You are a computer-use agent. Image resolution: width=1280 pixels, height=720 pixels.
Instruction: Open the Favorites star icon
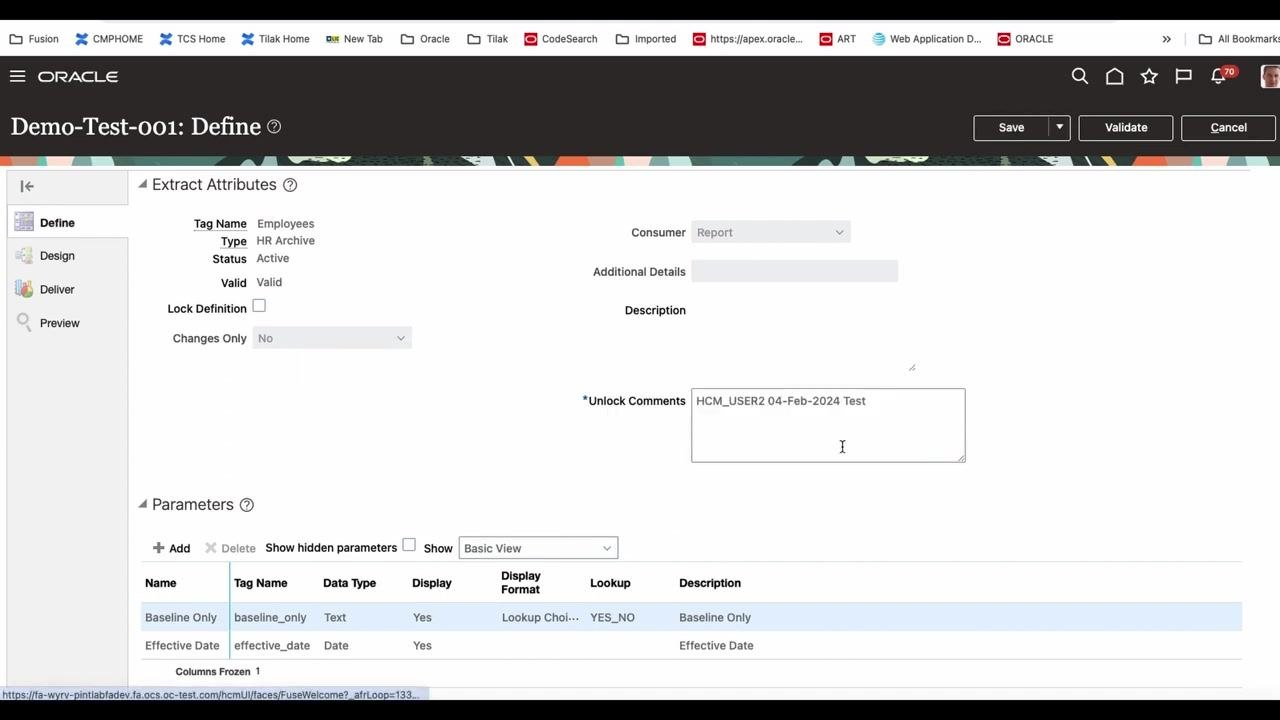coord(1149,76)
